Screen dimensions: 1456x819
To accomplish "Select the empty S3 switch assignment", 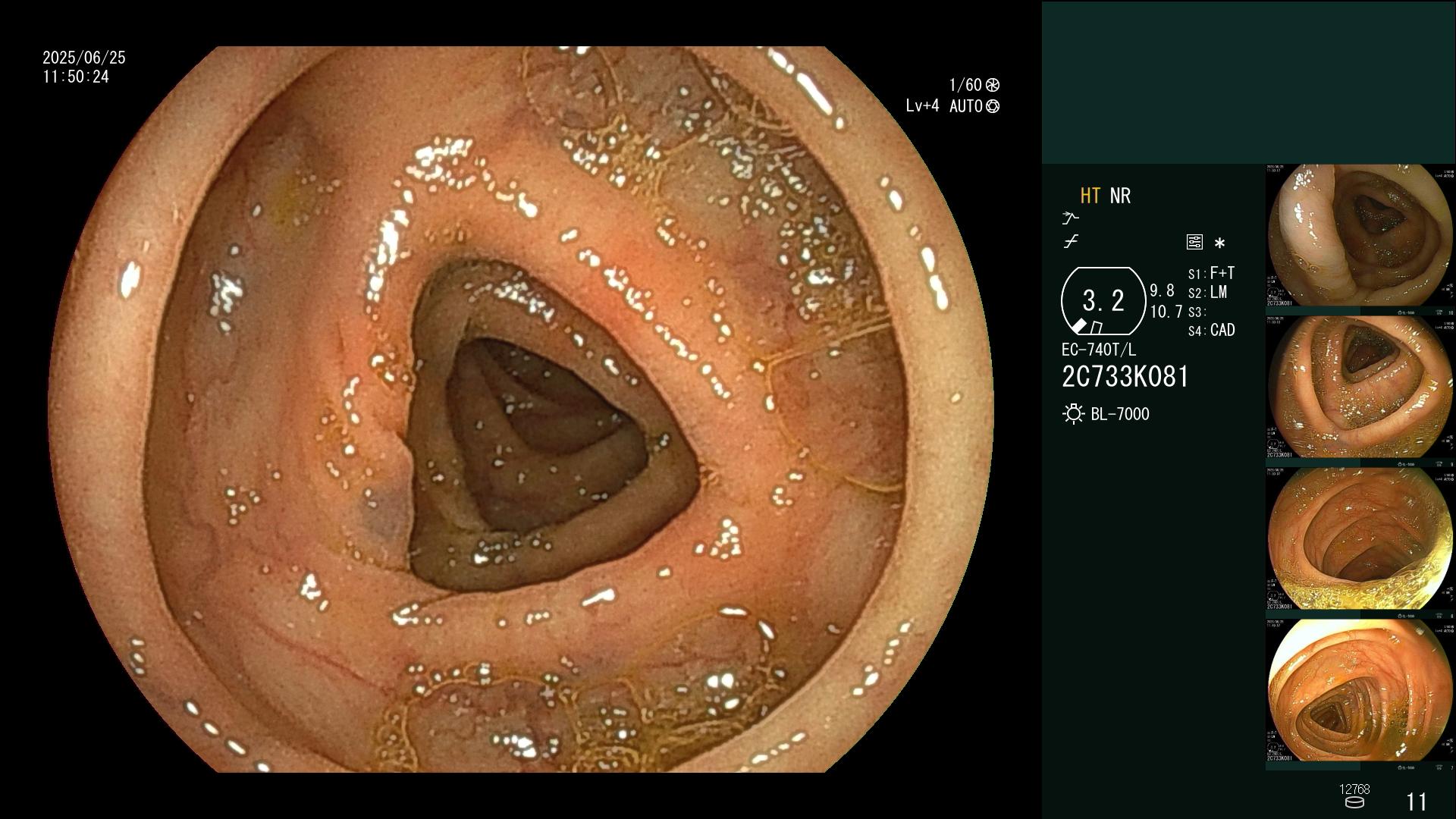I will (1197, 312).
